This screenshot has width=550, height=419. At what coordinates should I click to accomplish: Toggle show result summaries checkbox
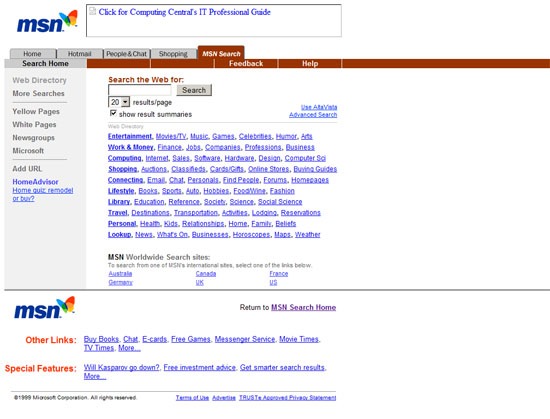(x=113, y=113)
